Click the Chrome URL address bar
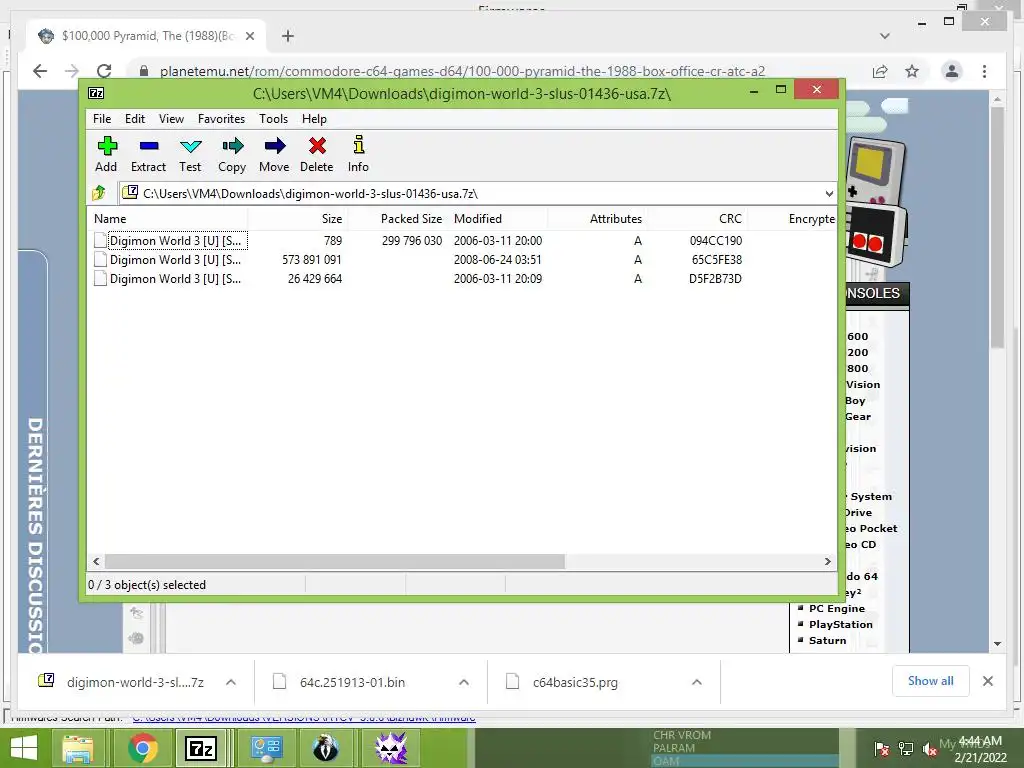1024x768 pixels. 462,71
